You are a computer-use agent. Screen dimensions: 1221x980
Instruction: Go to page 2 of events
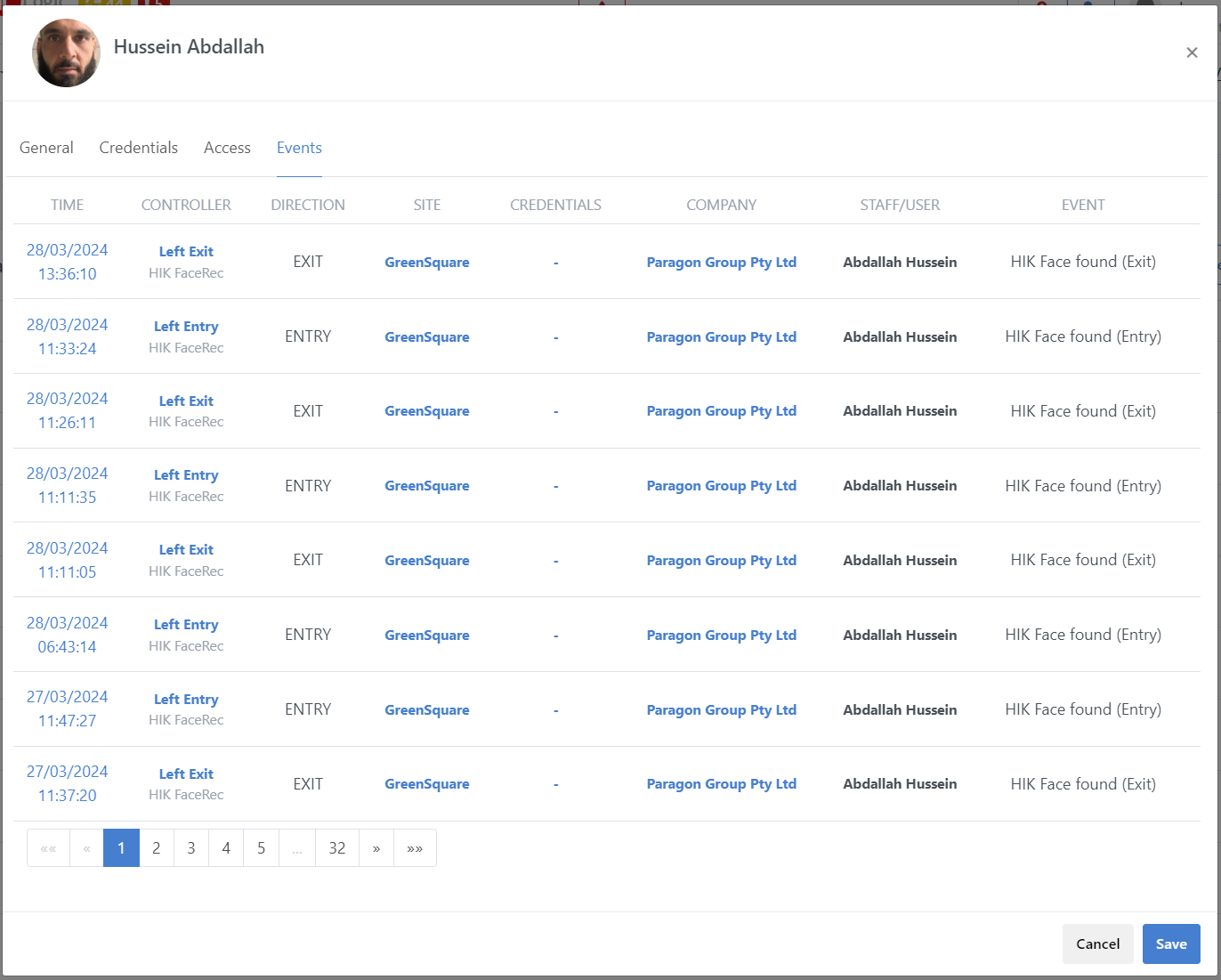[x=157, y=848]
